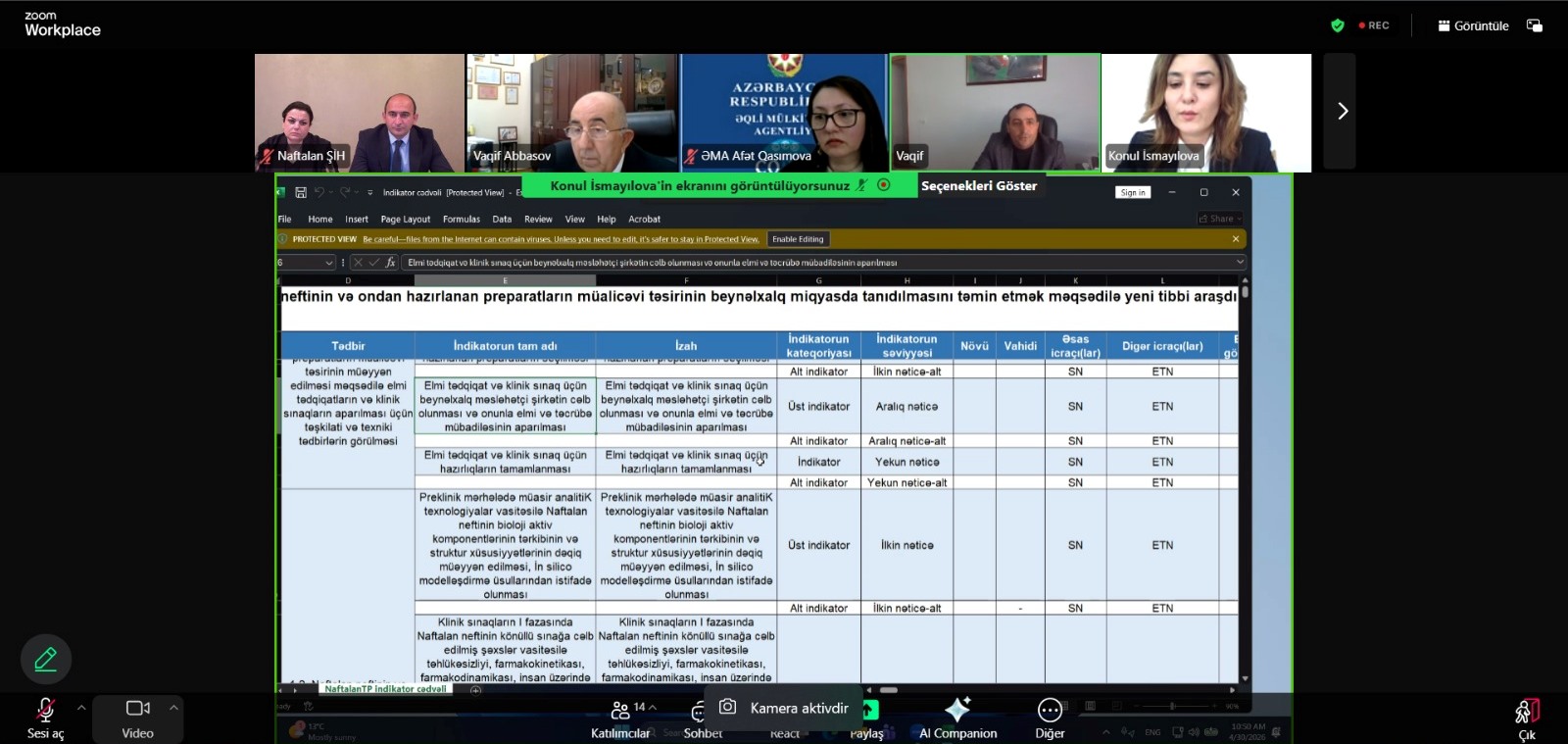Click the İndikatorun tam adı header cell
This screenshot has width=1568, height=744.
click(x=505, y=346)
